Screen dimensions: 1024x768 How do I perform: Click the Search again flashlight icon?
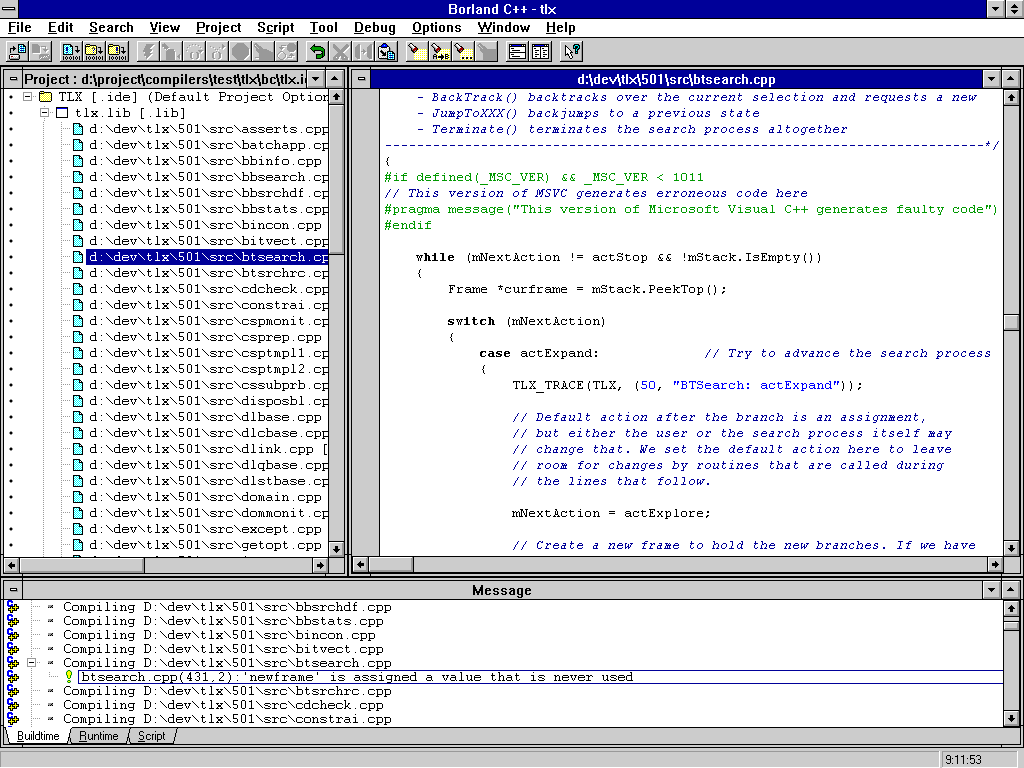pyautogui.click(x=464, y=52)
